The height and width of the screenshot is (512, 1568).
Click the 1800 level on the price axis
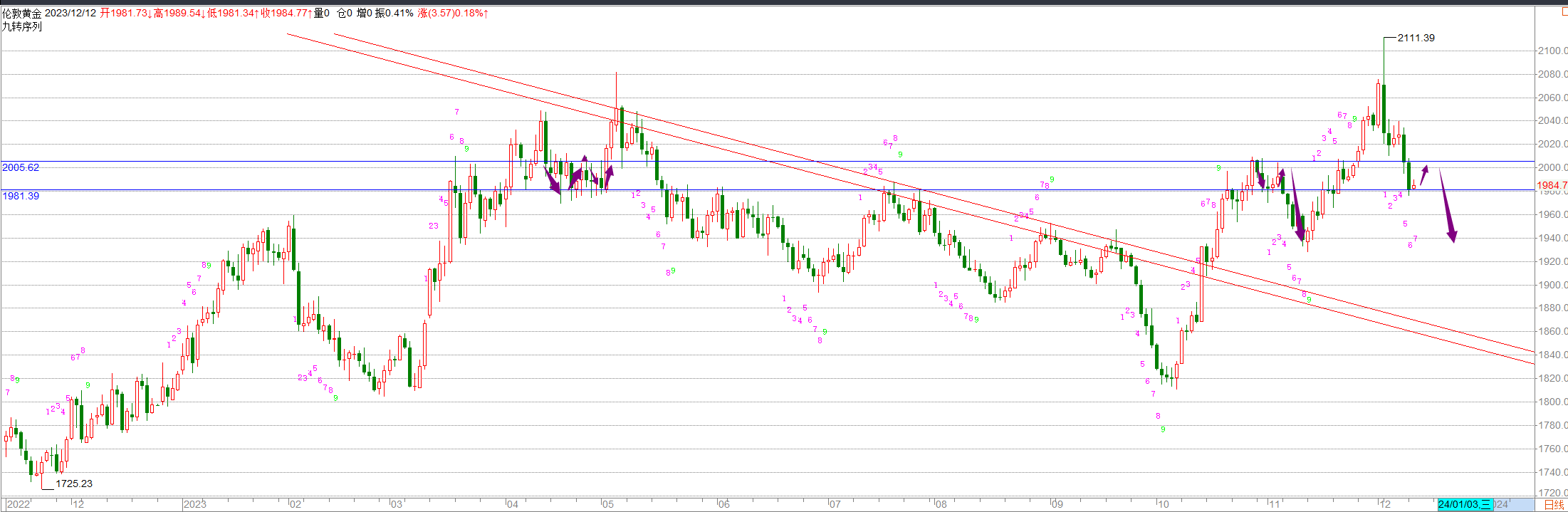pyautogui.click(x=1552, y=402)
